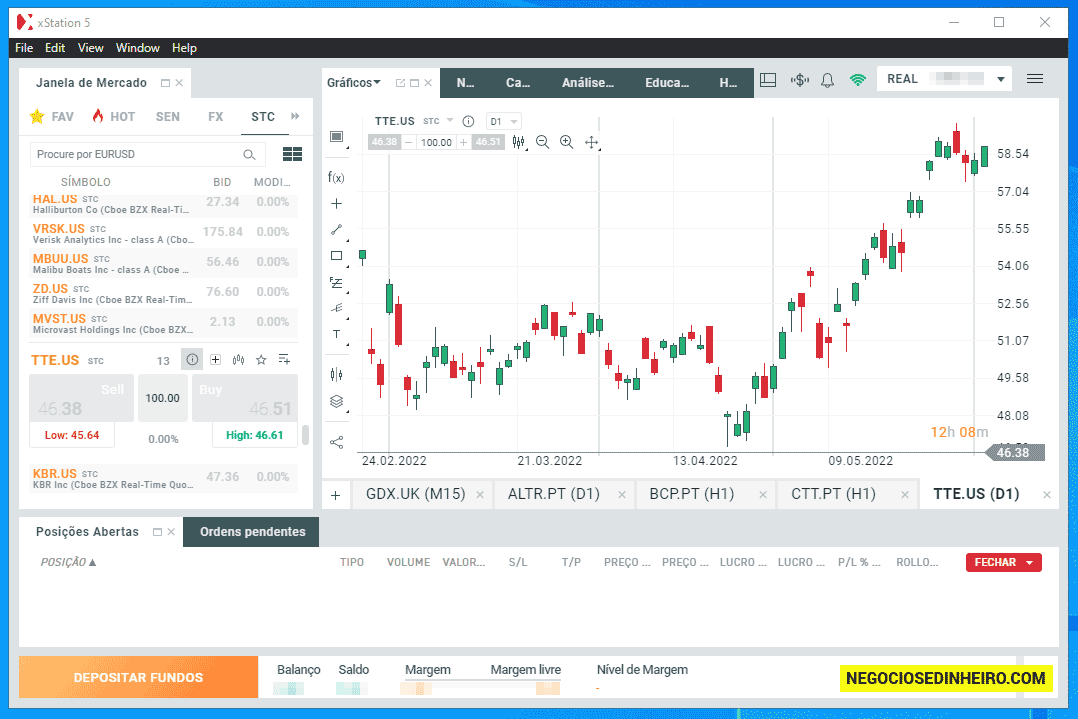This screenshot has height=719, width=1078.
Task: Switch to the SEN market tab
Action: coord(168,116)
